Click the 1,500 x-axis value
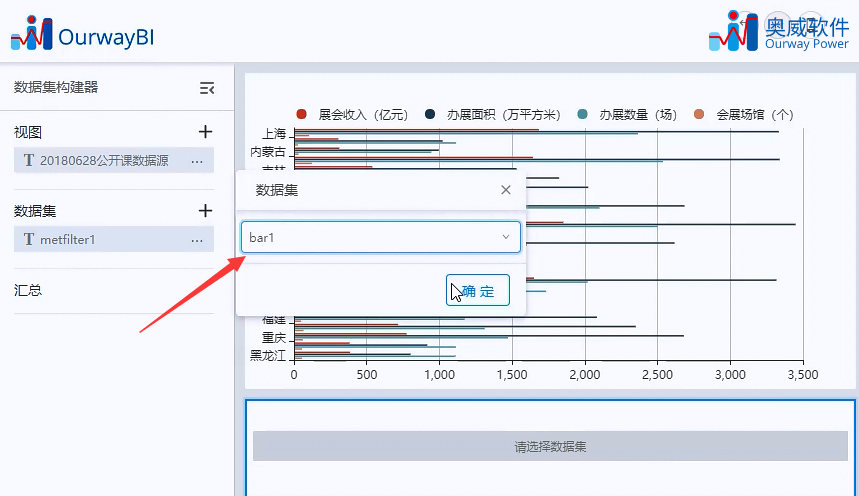Screen dimensions: 859x496 pos(512,375)
